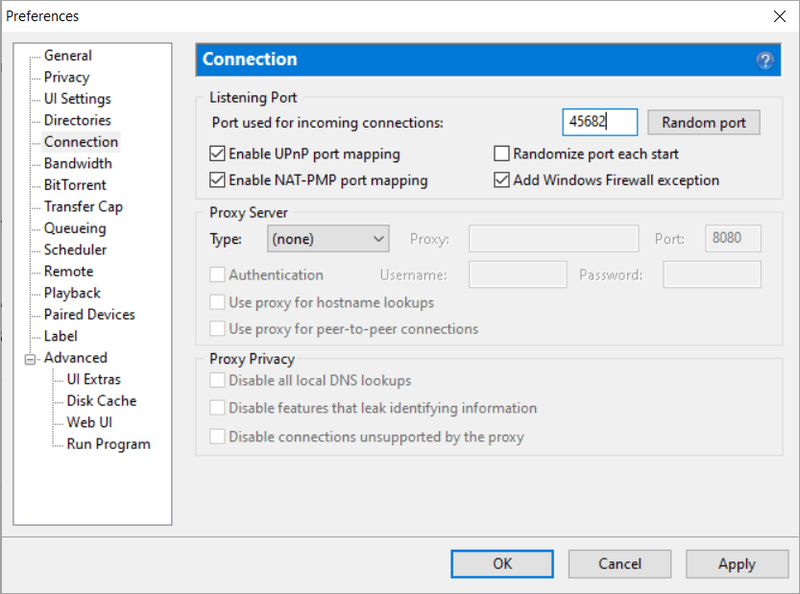Image resolution: width=800 pixels, height=594 pixels.
Task: Click the proxy Port field showing 8080
Action: coord(733,238)
